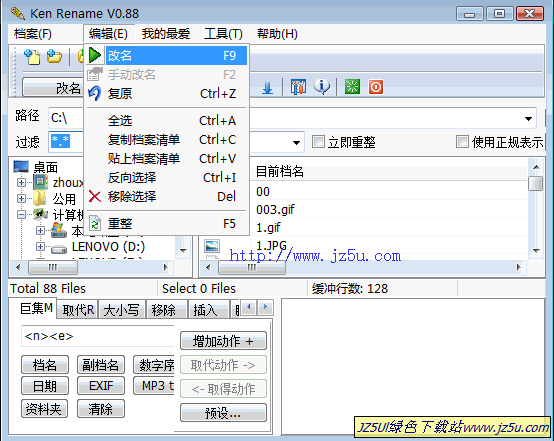This screenshot has width=554, height=441.
Task: Open the options tools icon in toolbar
Action: pos(298,87)
